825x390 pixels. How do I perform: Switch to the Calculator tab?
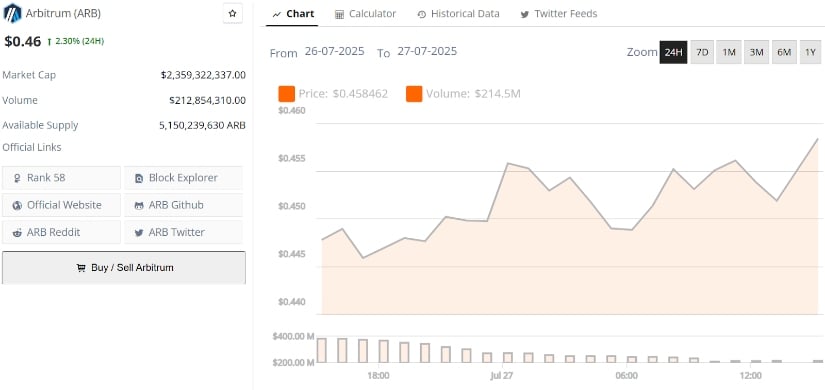(365, 14)
